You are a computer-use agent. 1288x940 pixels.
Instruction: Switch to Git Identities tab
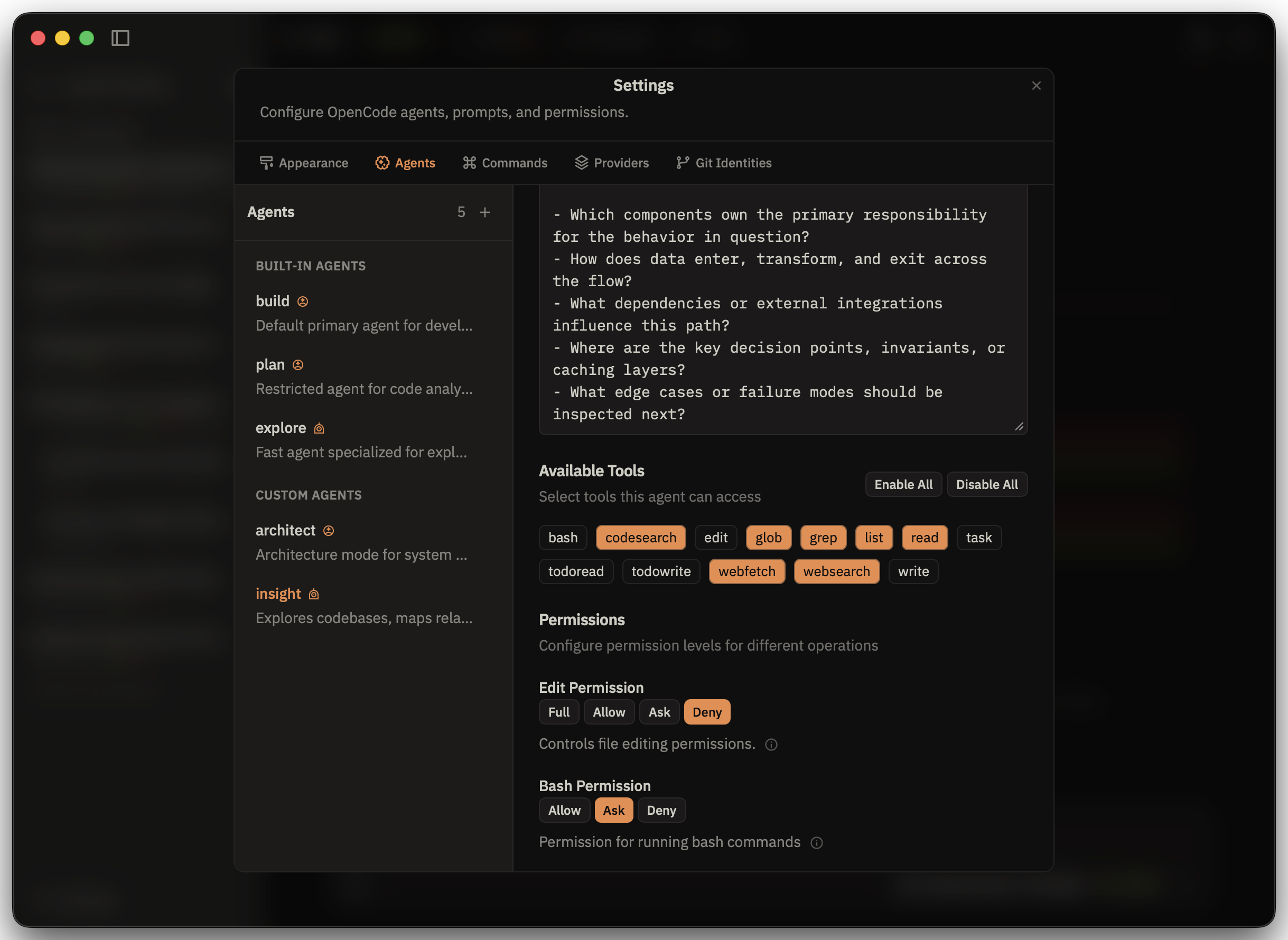(724, 163)
